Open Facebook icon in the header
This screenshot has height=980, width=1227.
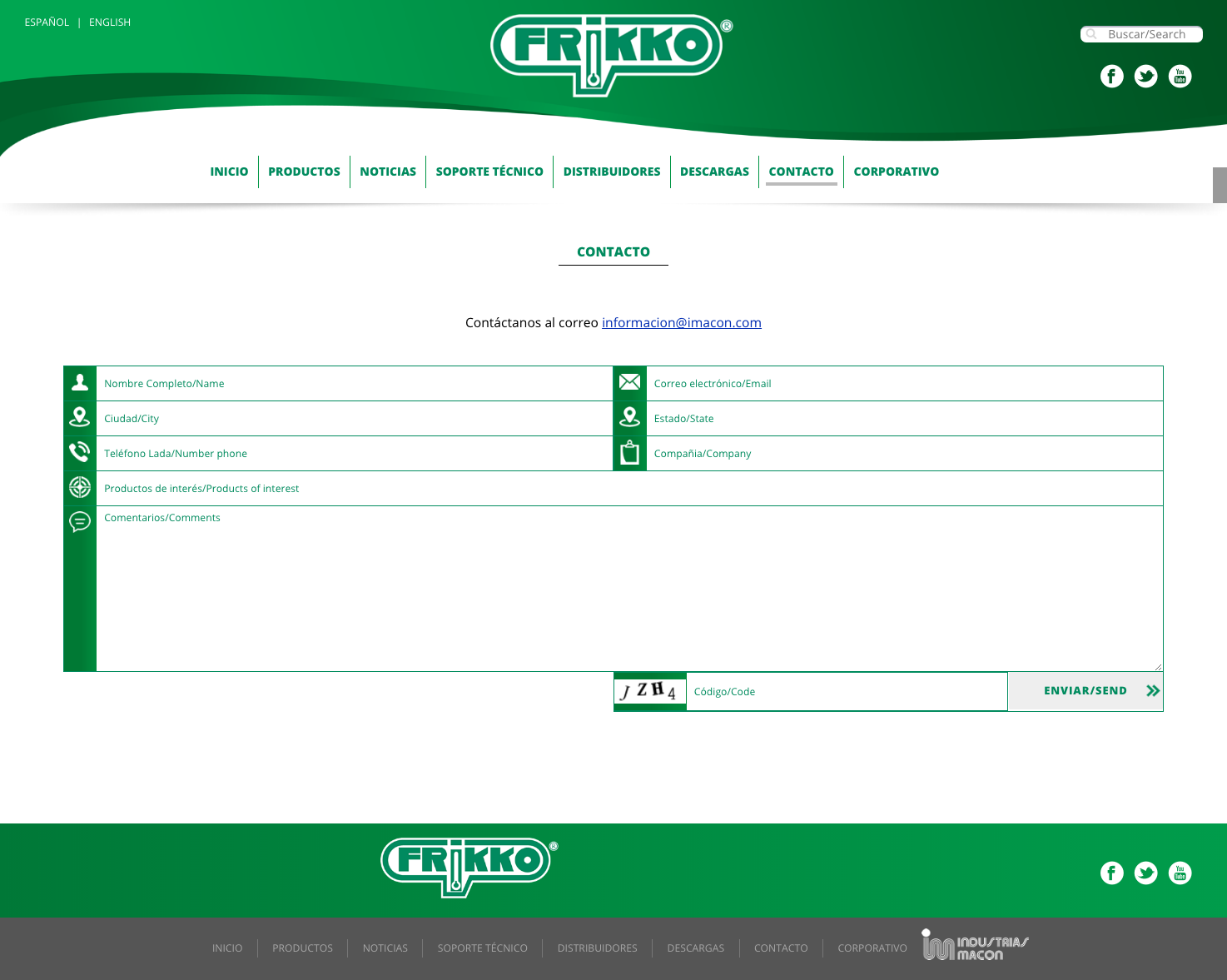[x=1111, y=77]
